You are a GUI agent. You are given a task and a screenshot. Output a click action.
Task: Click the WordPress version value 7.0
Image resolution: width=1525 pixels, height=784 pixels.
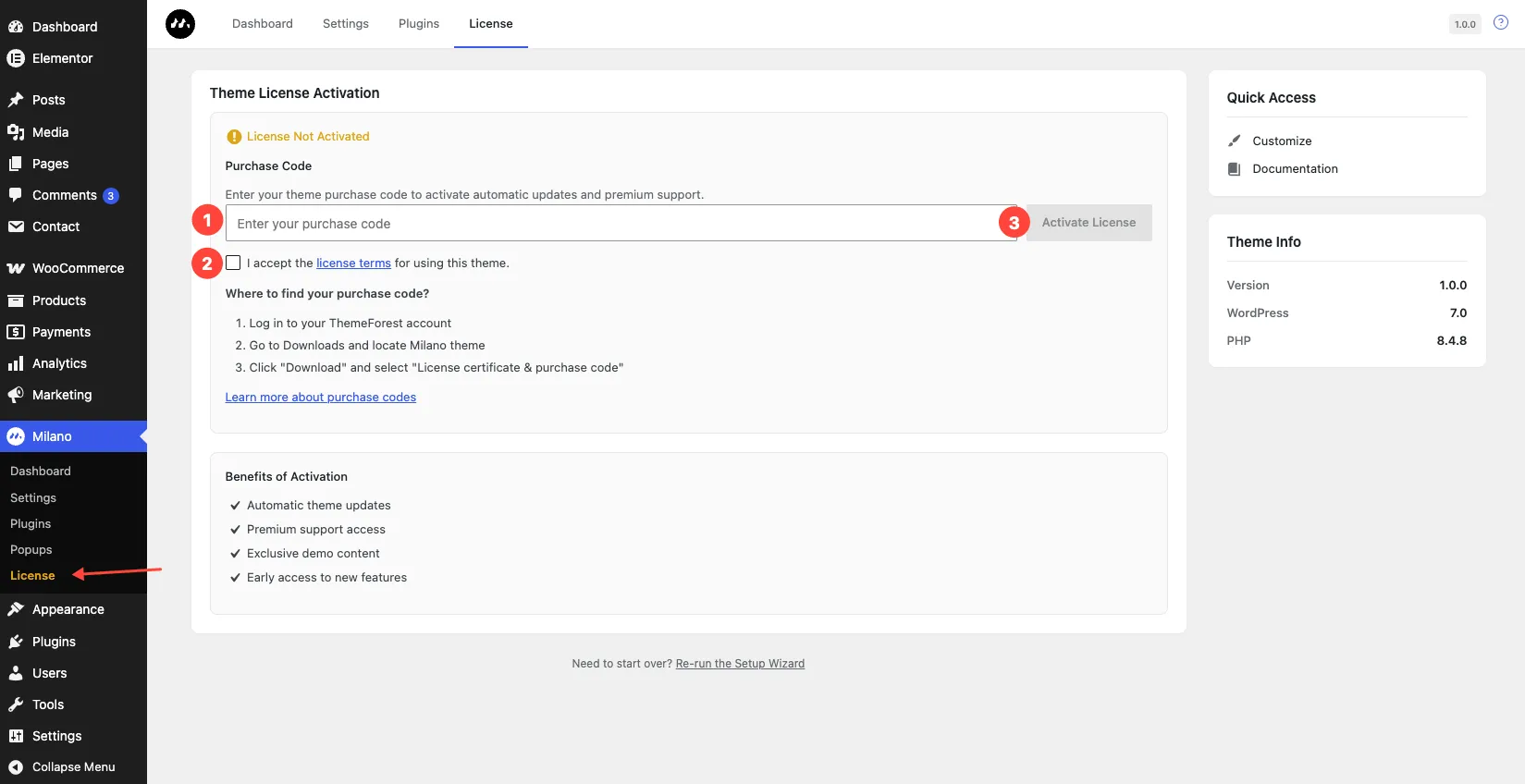pyautogui.click(x=1458, y=313)
